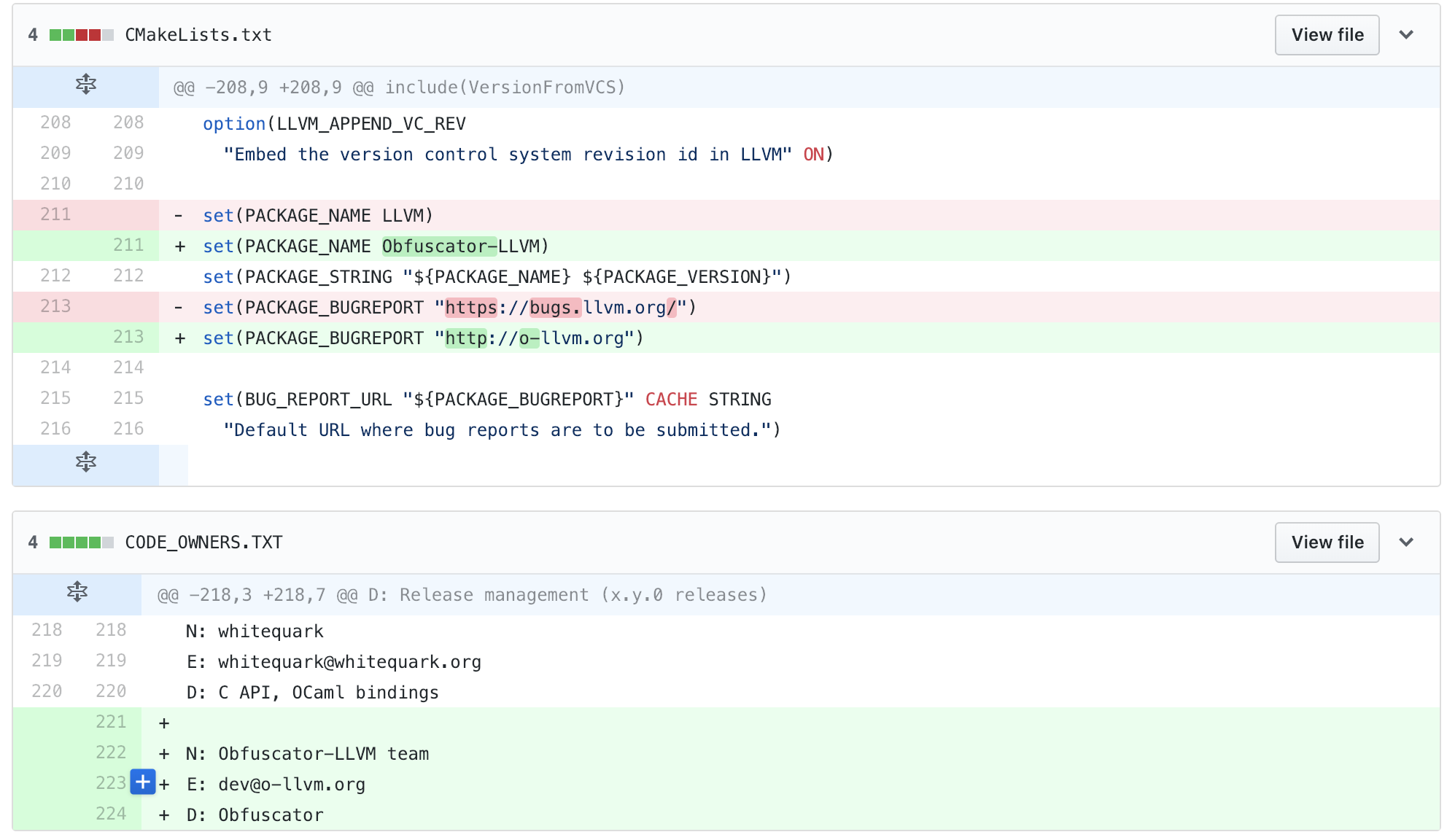Expand hidden lines below CMakeLists.txt line 216
The image size is (1447, 840).
pyautogui.click(x=86, y=462)
